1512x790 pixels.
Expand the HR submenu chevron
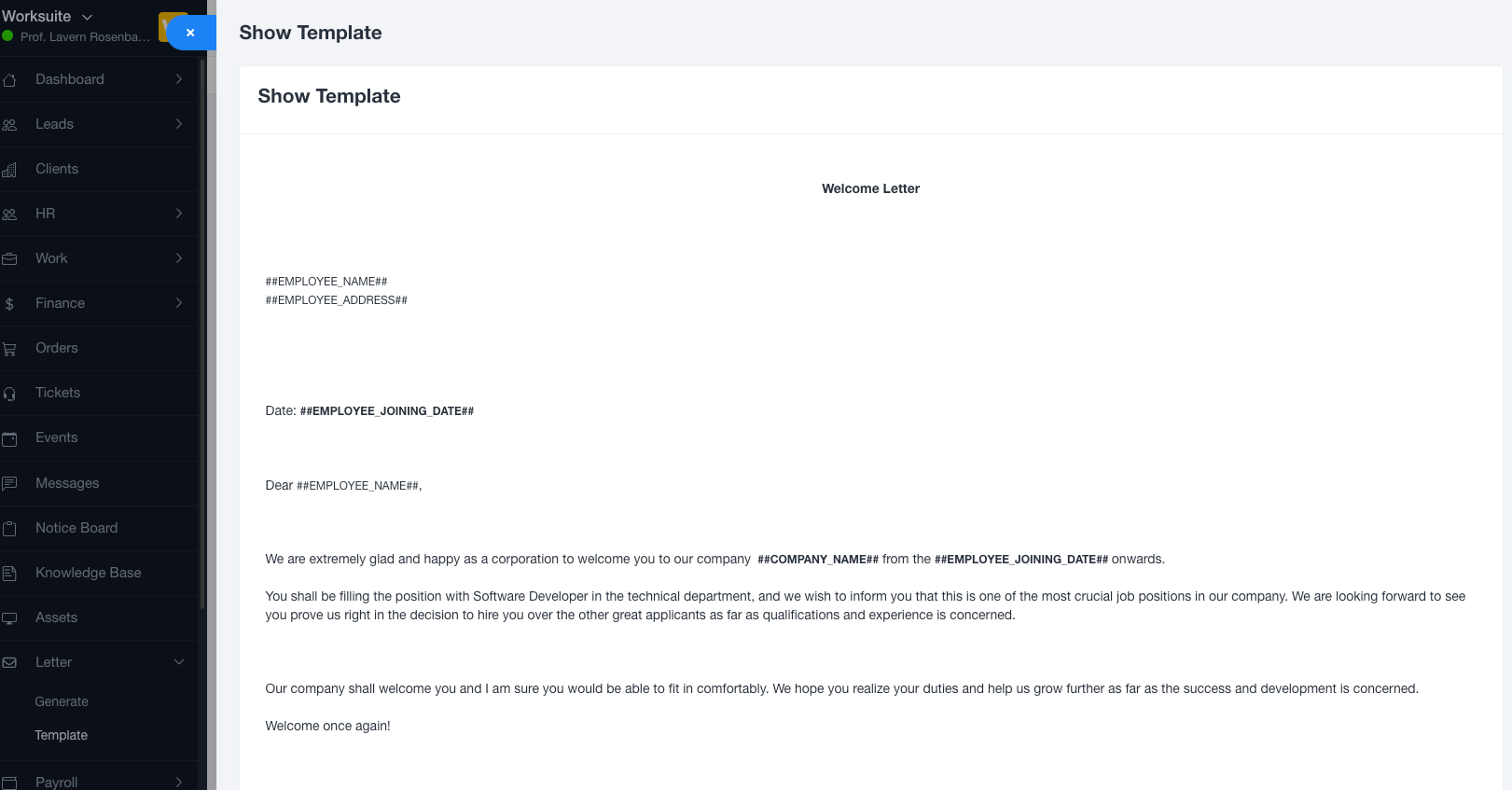(179, 214)
